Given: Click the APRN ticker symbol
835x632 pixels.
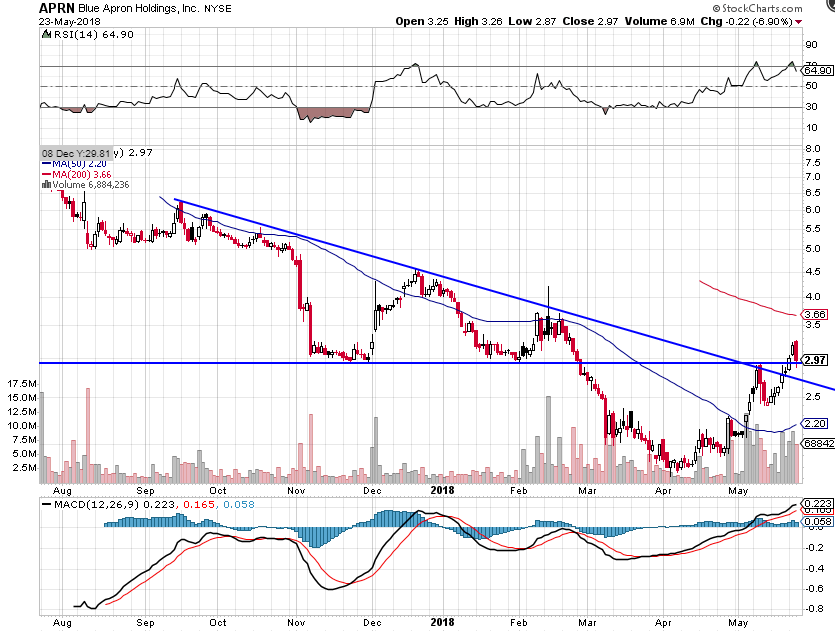Looking at the screenshot, I should click(x=58, y=7).
